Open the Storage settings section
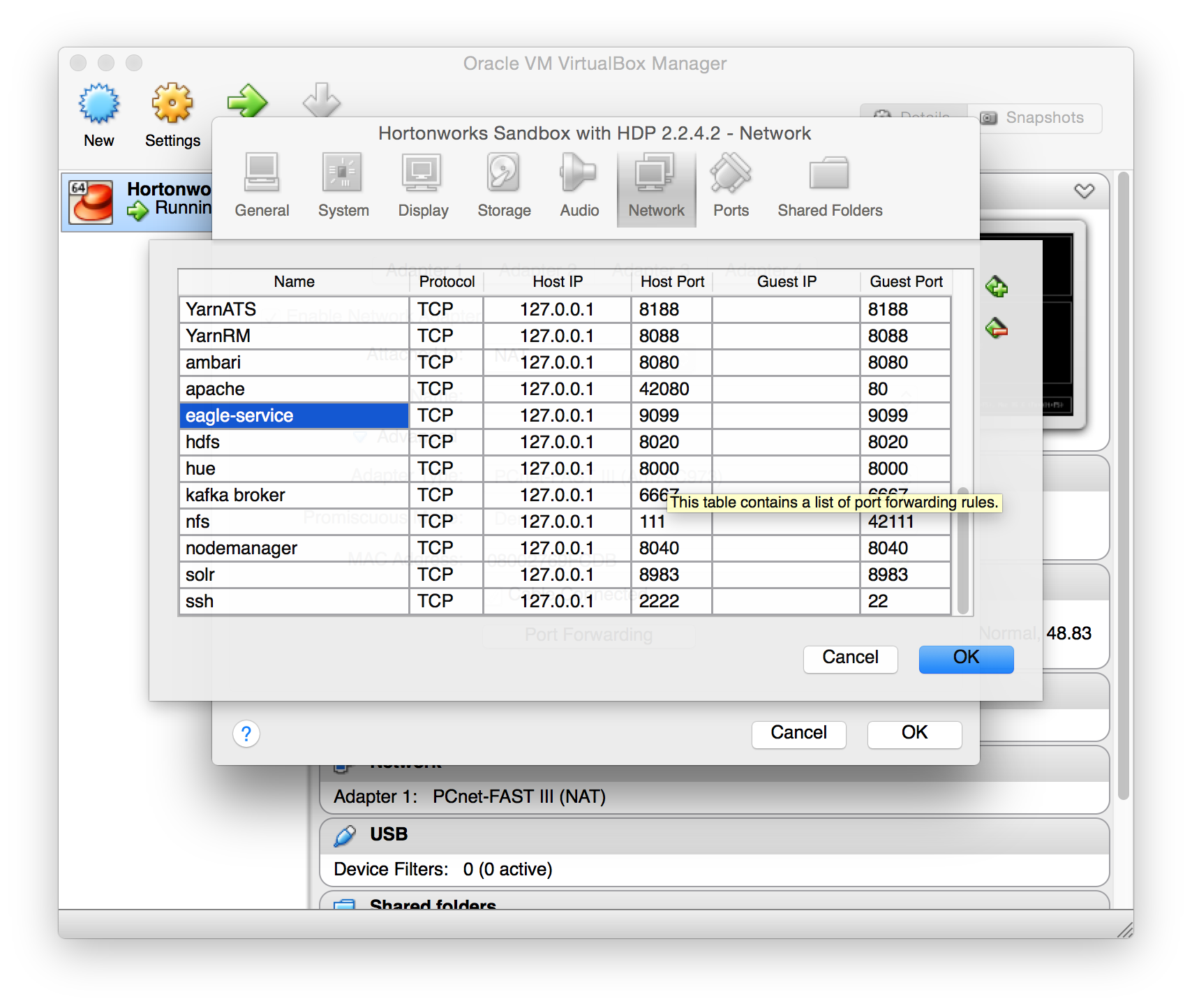Image resolution: width=1192 pixels, height=1008 pixels. pyautogui.click(x=504, y=186)
